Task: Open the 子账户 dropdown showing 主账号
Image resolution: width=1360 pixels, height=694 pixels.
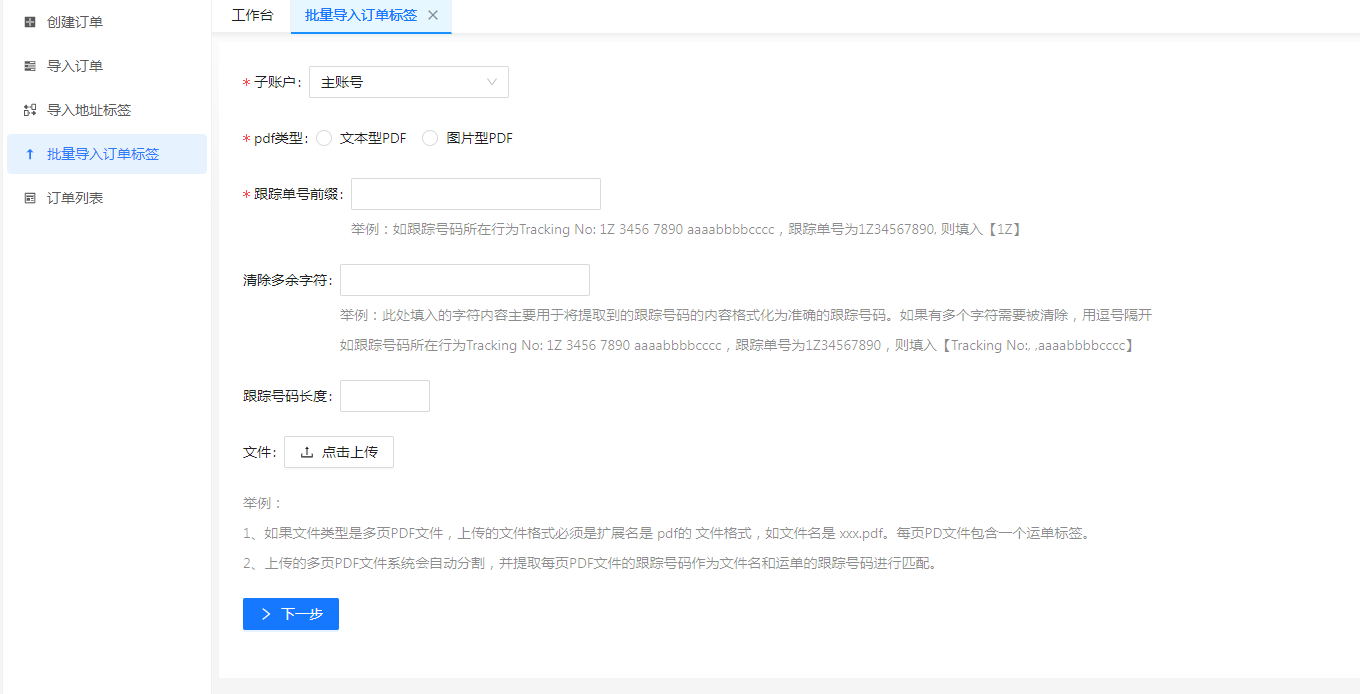Action: point(400,82)
